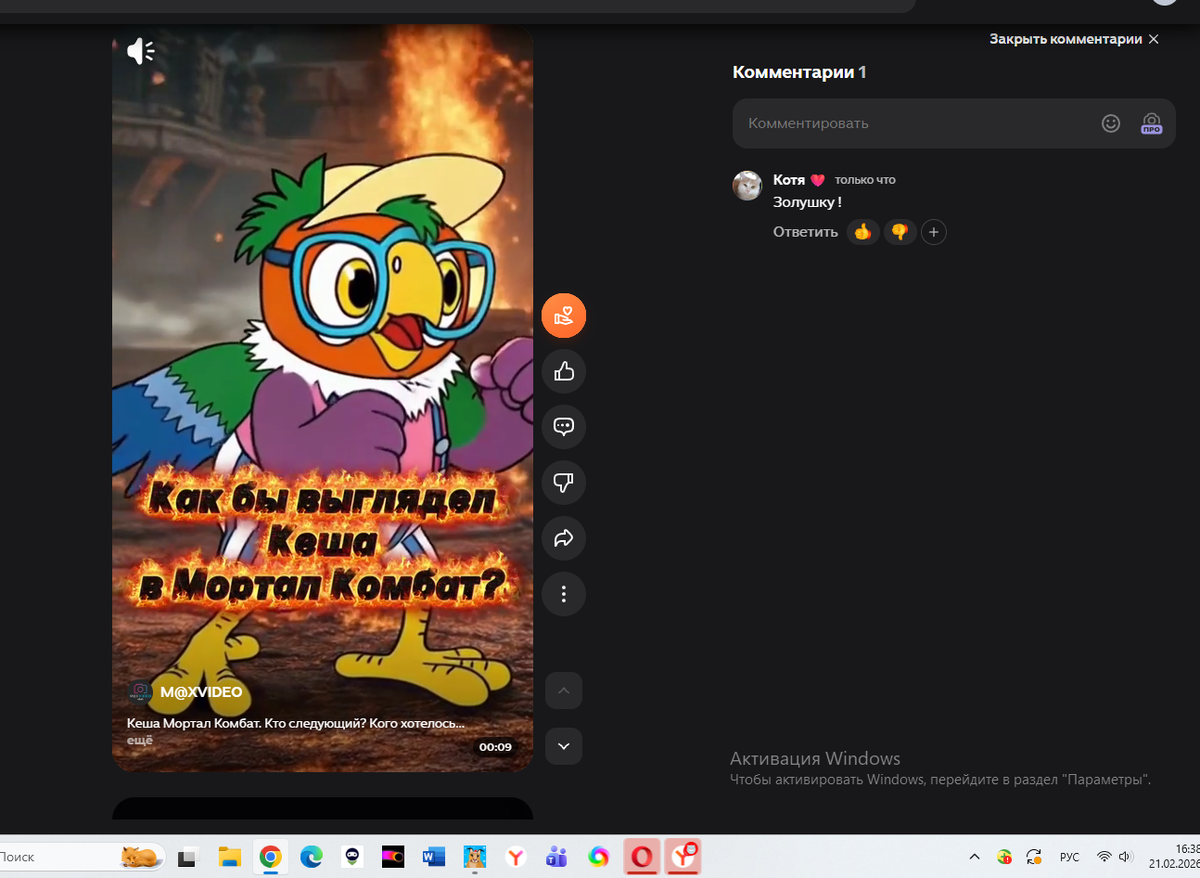Open Microsoft Word from the taskbar
1200x878 pixels.
(x=434, y=857)
